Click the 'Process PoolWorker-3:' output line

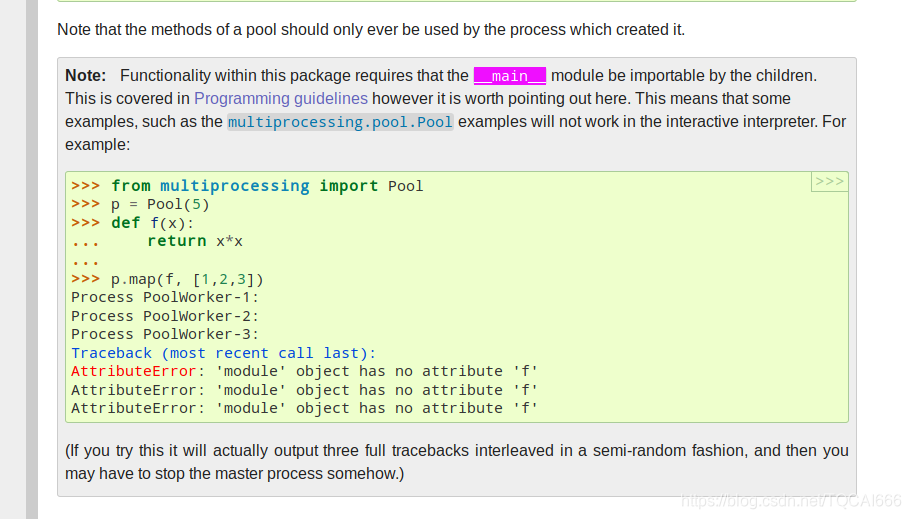(165, 335)
